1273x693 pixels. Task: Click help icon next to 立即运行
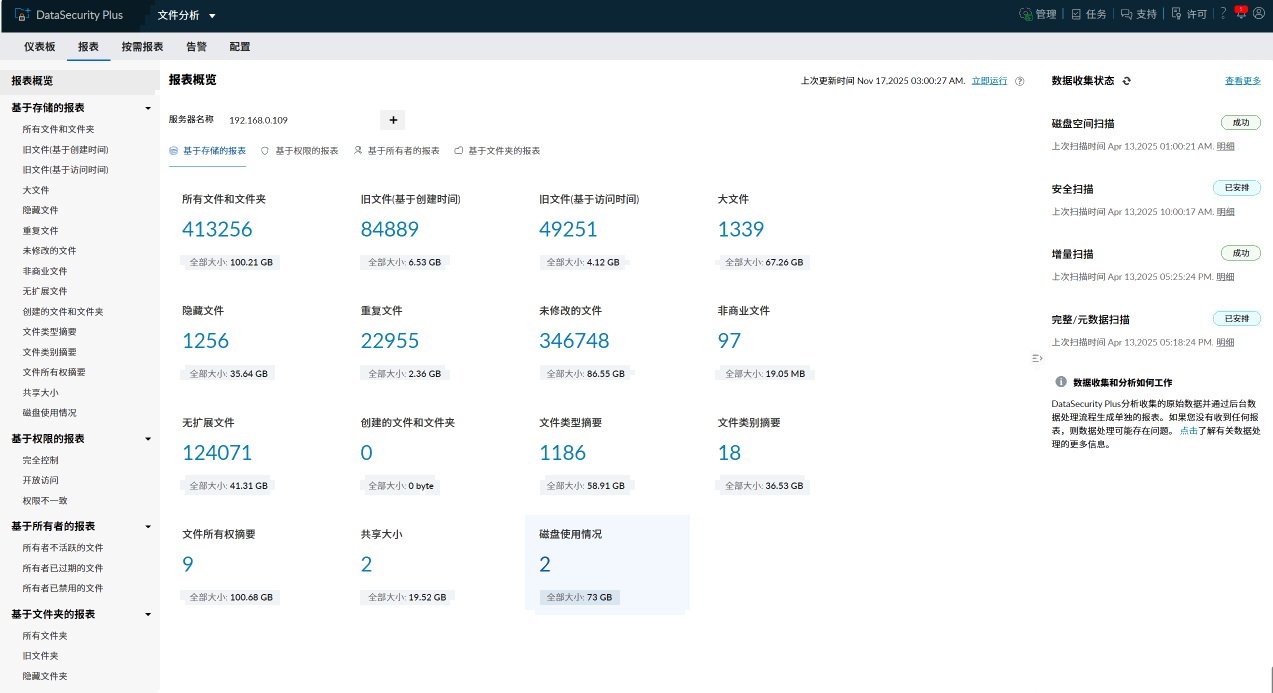pos(1020,81)
